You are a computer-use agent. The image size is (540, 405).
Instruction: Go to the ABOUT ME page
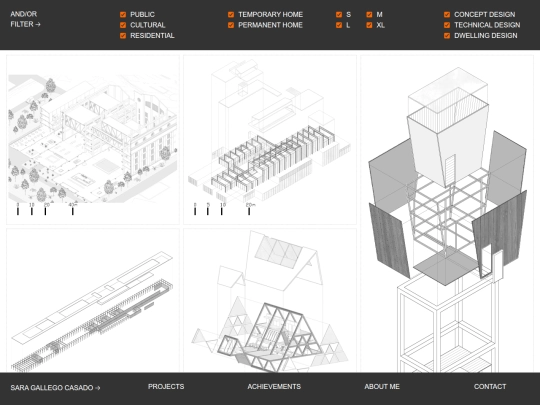[x=382, y=387]
